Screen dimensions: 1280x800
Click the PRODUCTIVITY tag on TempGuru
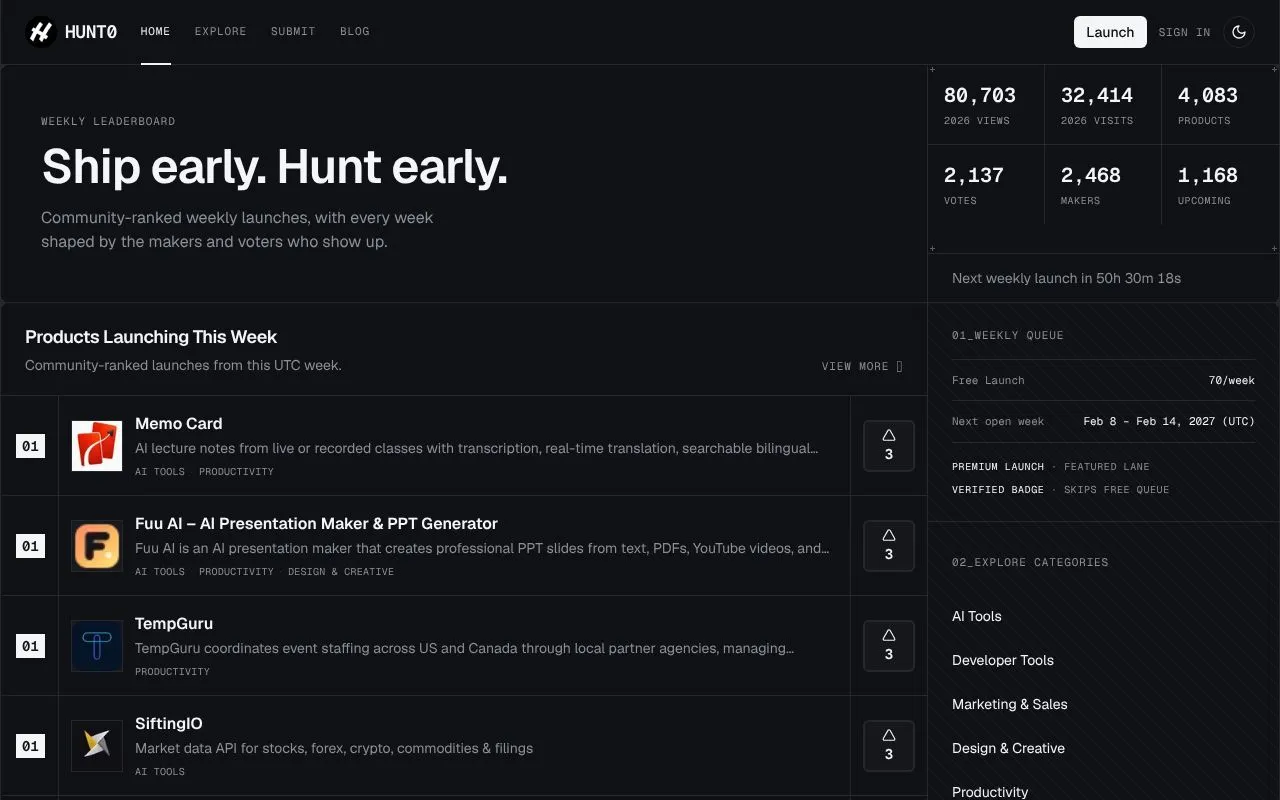point(172,671)
